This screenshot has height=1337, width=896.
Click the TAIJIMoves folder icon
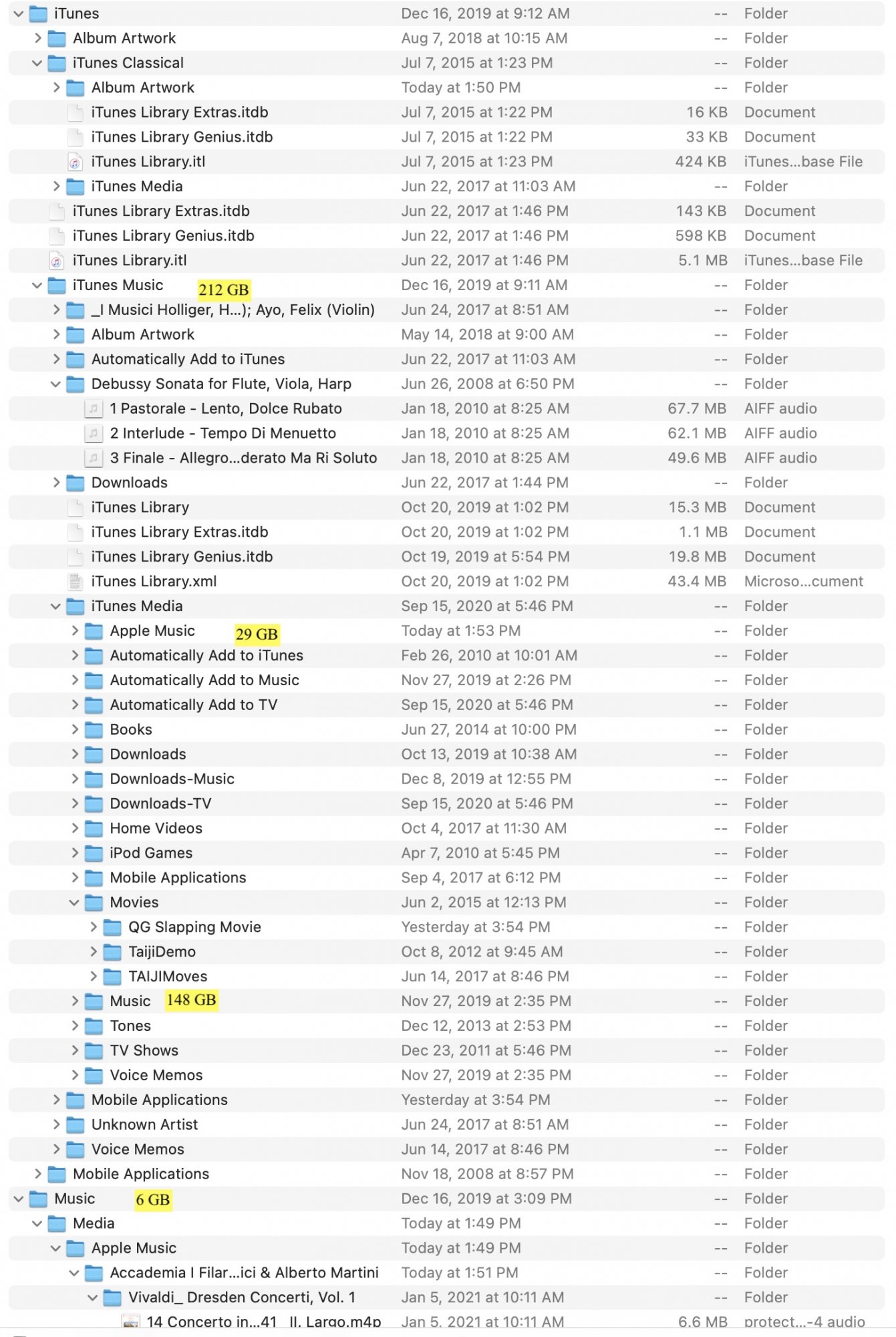click(x=113, y=976)
